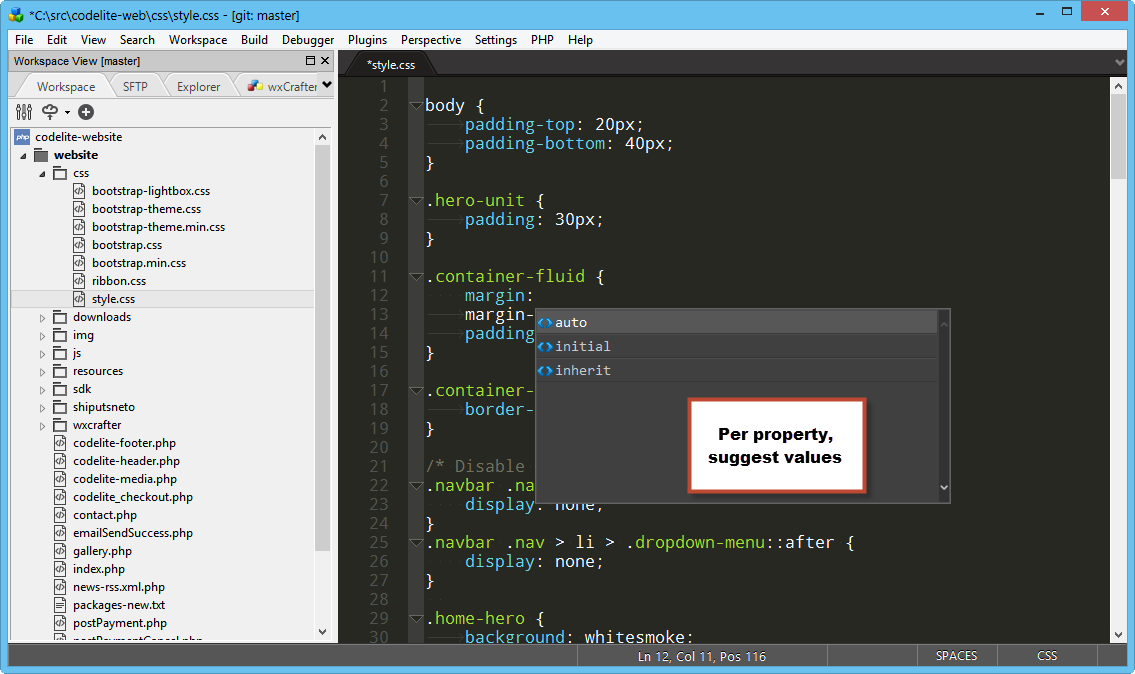Click Ln 12, Col 11 status entry
The height and width of the screenshot is (674, 1135).
[701, 657]
